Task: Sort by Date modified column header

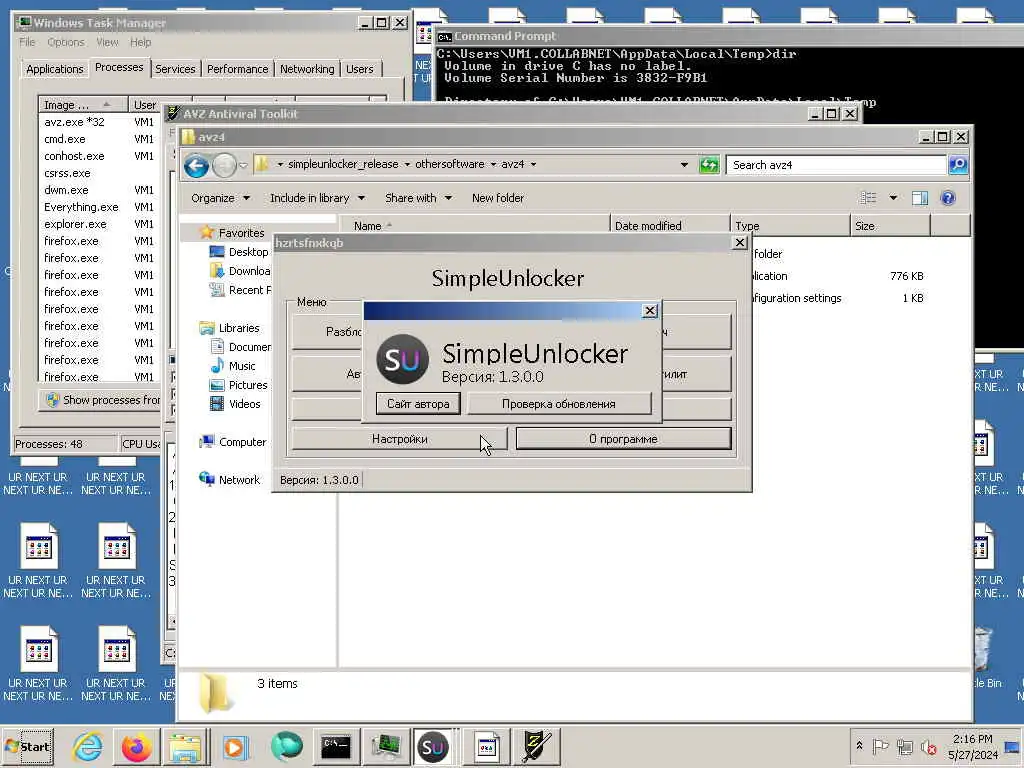Action: (670, 226)
